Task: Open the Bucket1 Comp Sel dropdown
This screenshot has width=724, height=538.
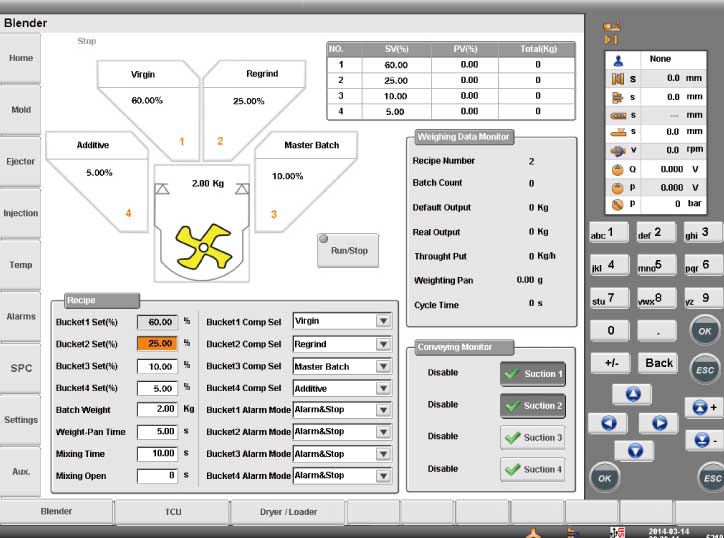Action: point(382,321)
